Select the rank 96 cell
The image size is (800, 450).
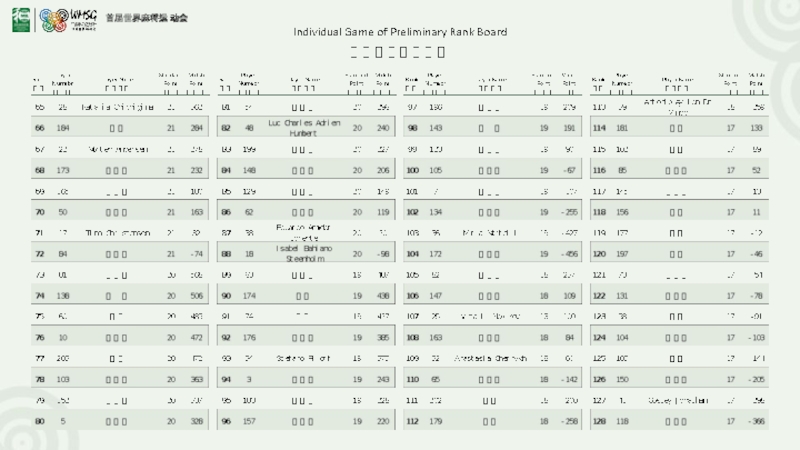pos(226,422)
